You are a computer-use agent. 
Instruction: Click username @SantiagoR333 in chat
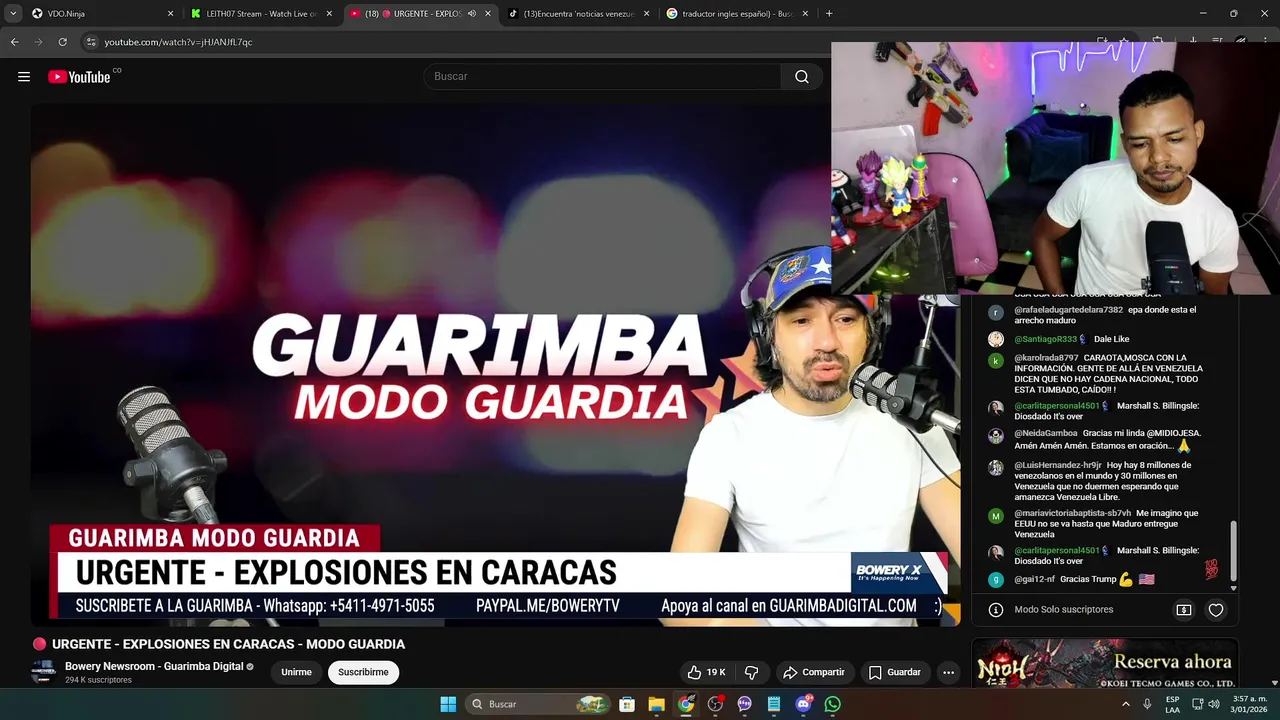[1046, 339]
